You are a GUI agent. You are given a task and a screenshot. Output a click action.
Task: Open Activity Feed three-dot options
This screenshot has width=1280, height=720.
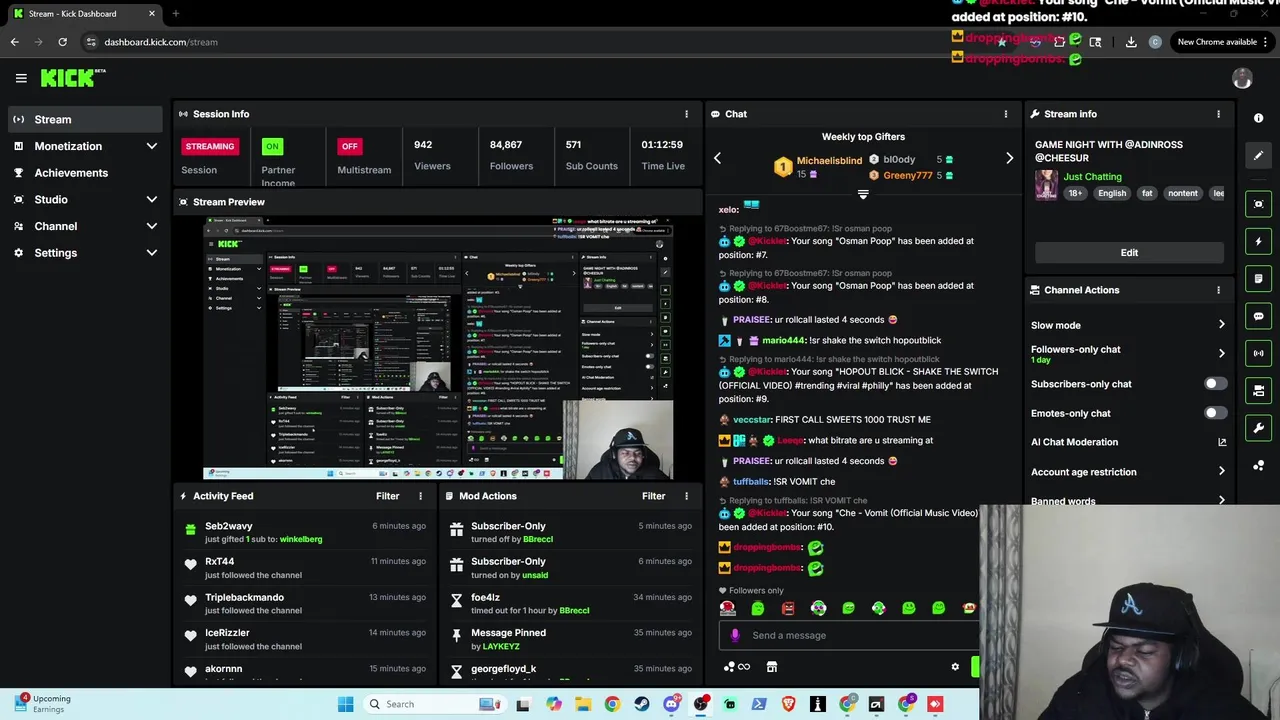(x=420, y=496)
